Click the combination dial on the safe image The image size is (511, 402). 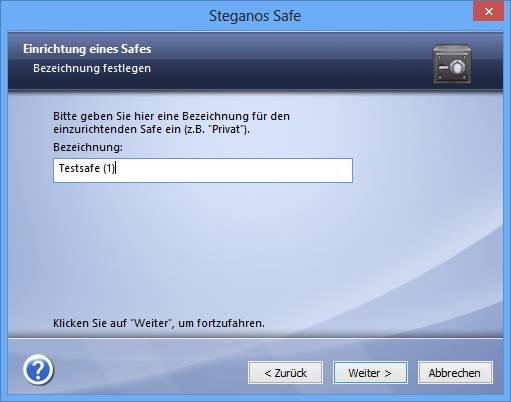458,67
